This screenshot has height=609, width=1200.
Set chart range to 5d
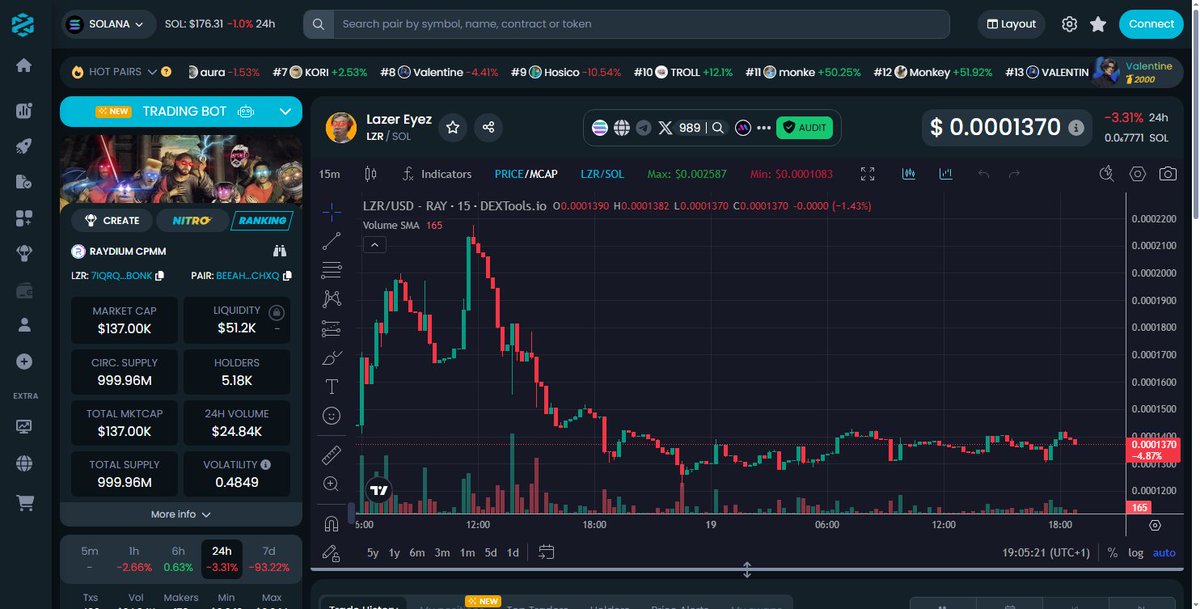point(490,552)
